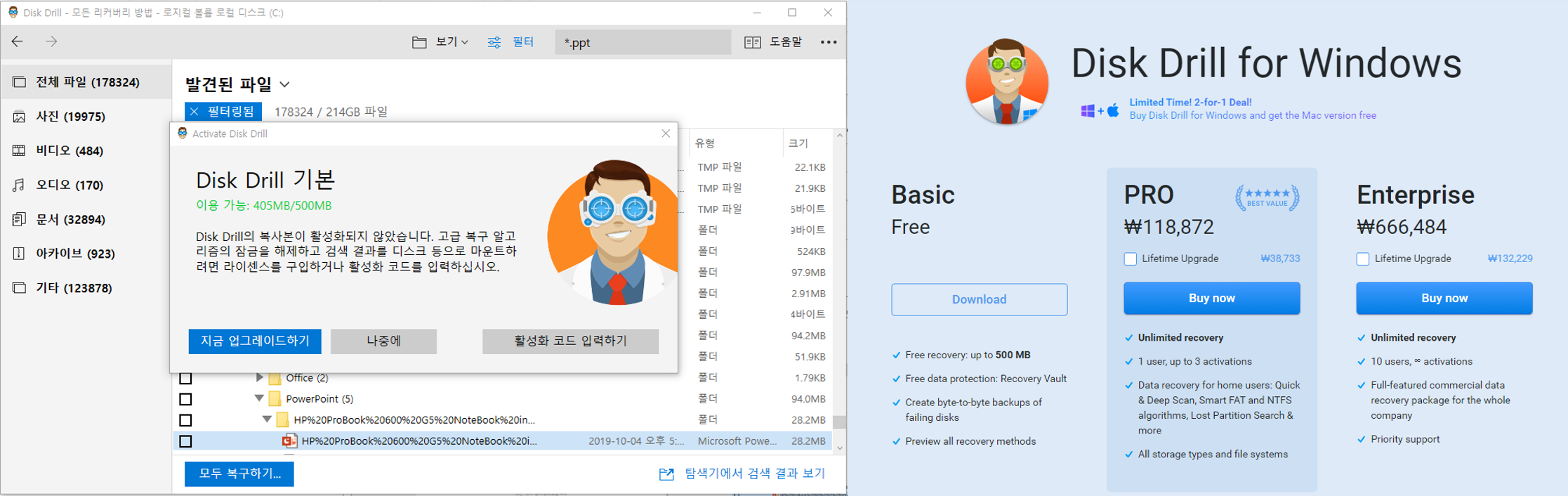Expand the found files heading dropdown
This screenshot has height=496, width=1568.
(284, 85)
